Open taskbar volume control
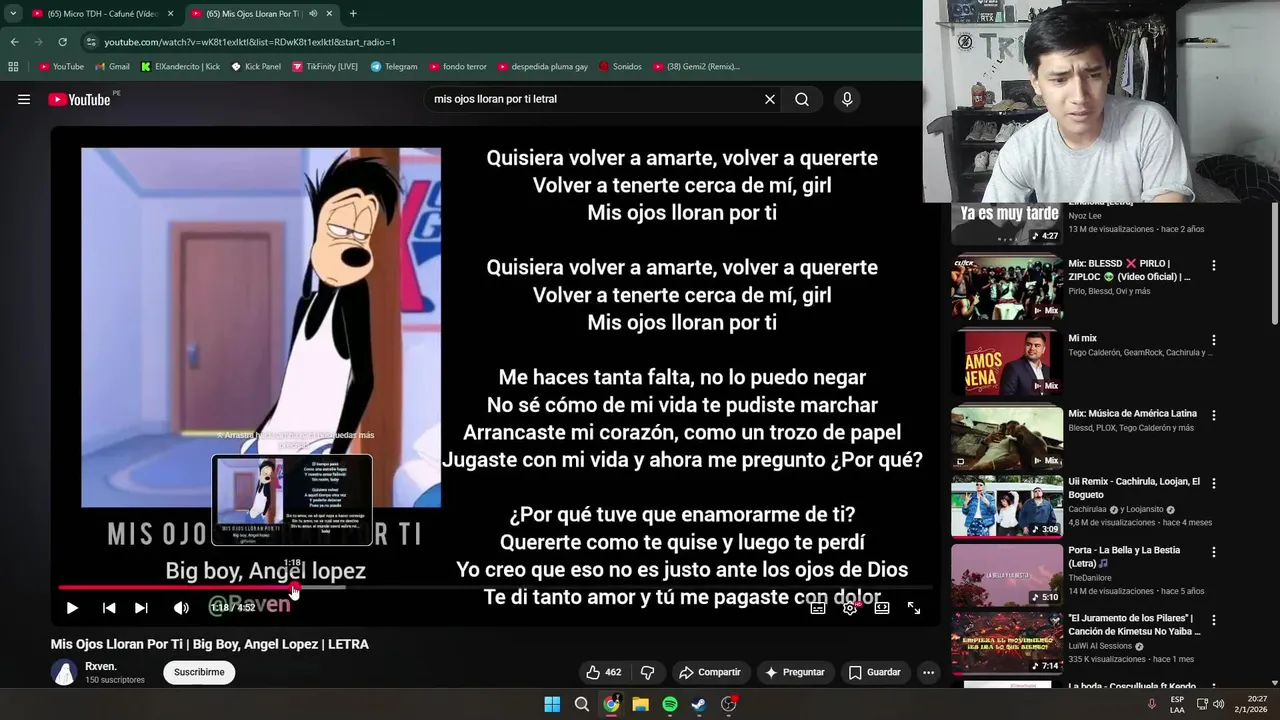 pyautogui.click(x=1218, y=704)
